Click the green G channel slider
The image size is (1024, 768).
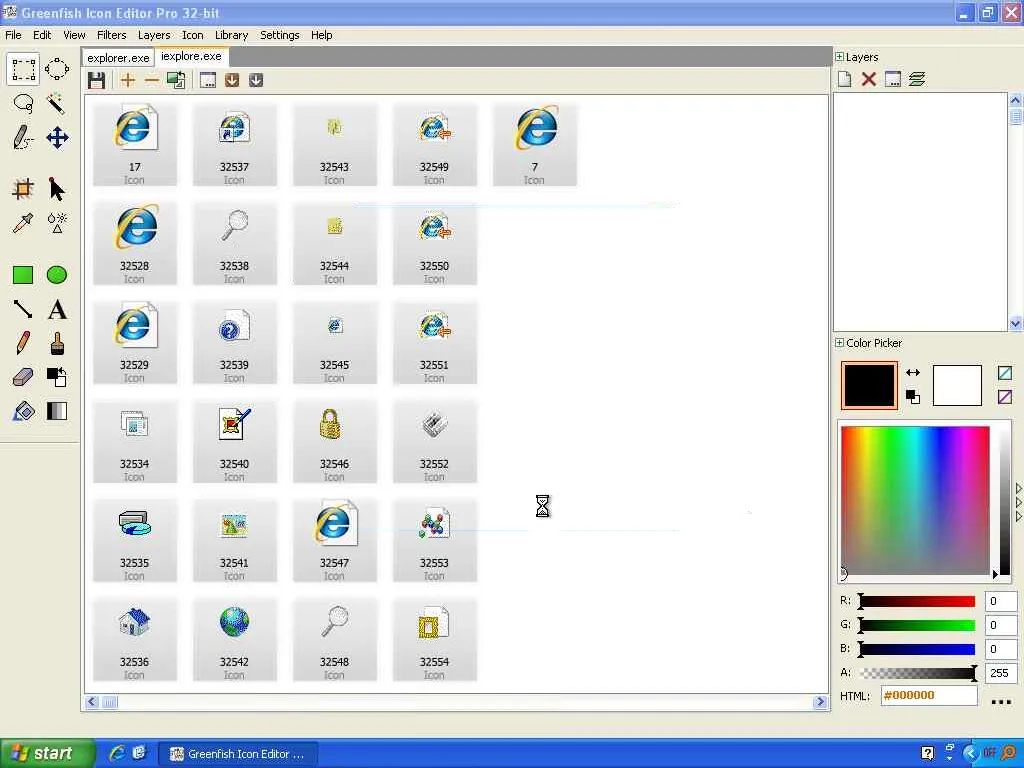[x=917, y=625]
